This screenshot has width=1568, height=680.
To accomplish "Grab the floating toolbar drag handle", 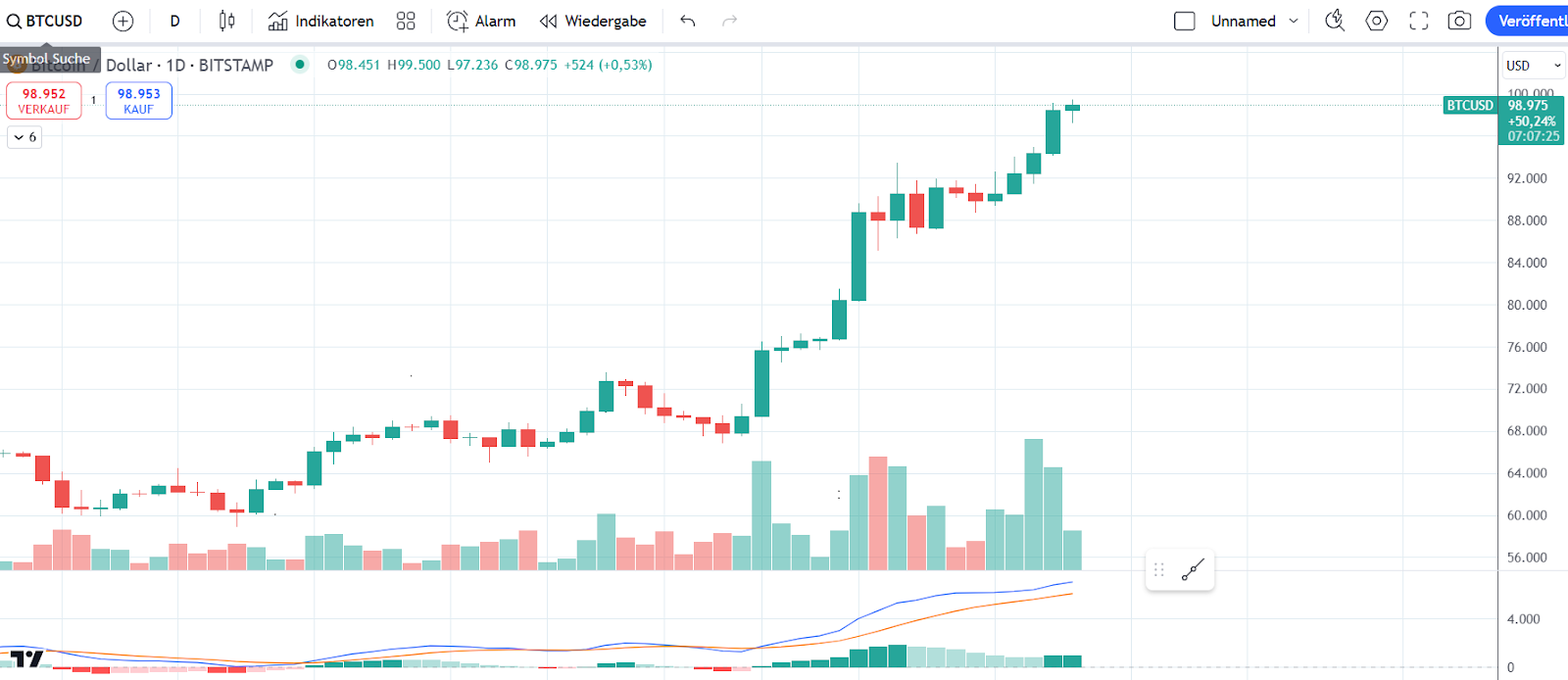I will click(x=1159, y=569).
